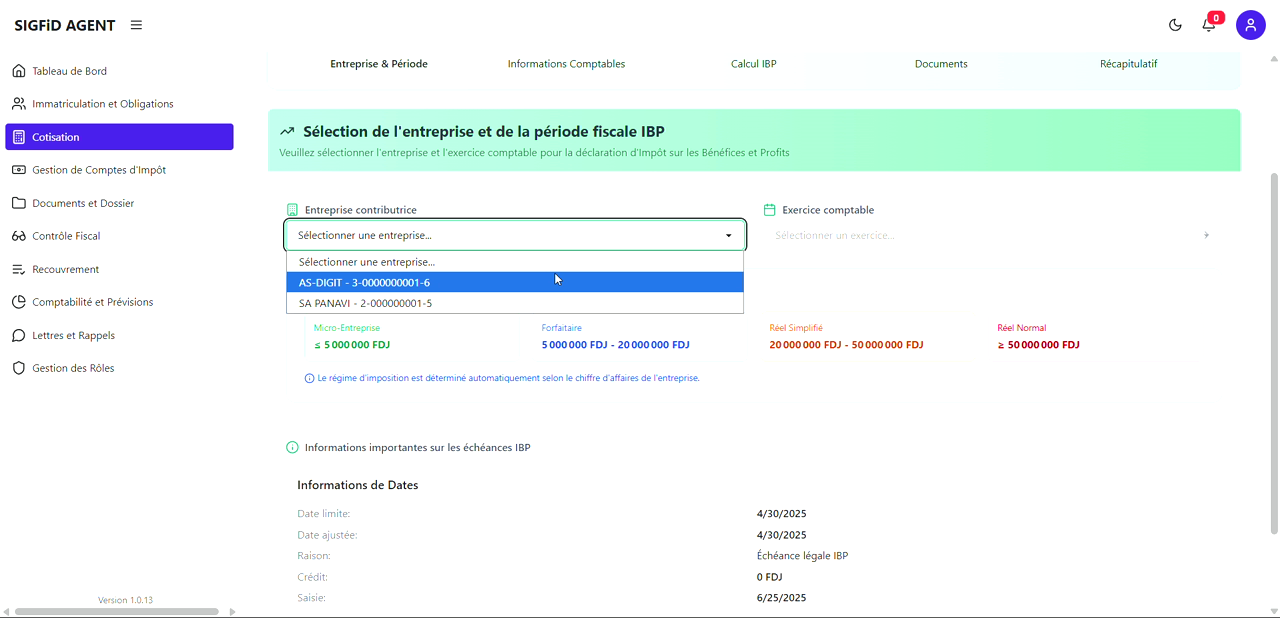
Task: Click the Cotisation calculator icon
Action: click(x=18, y=136)
